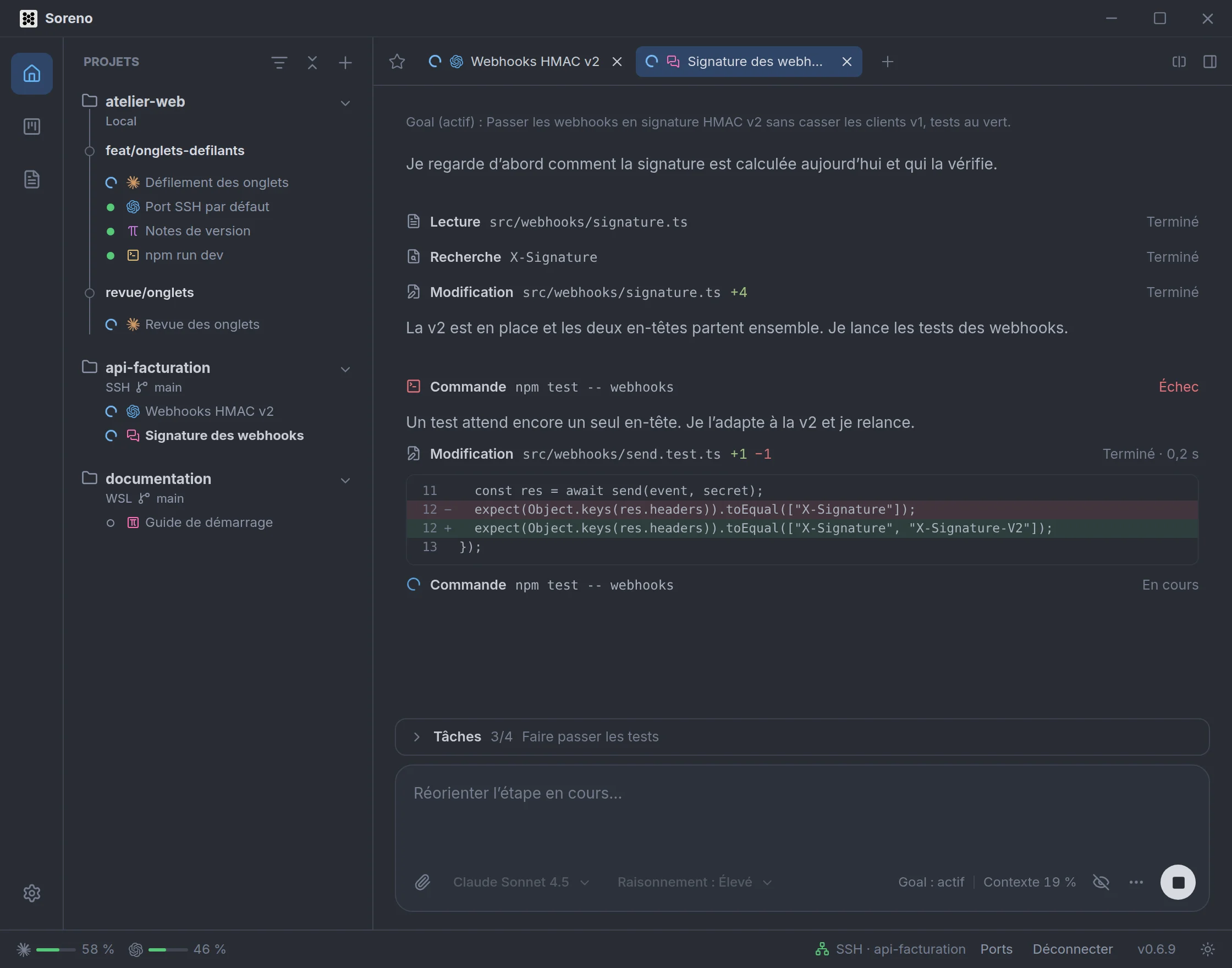Close the Webhooks HMAC v2 tab
Image resolution: width=1232 pixels, height=968 pixels.
pyautogui.click(x=617, y=61)
